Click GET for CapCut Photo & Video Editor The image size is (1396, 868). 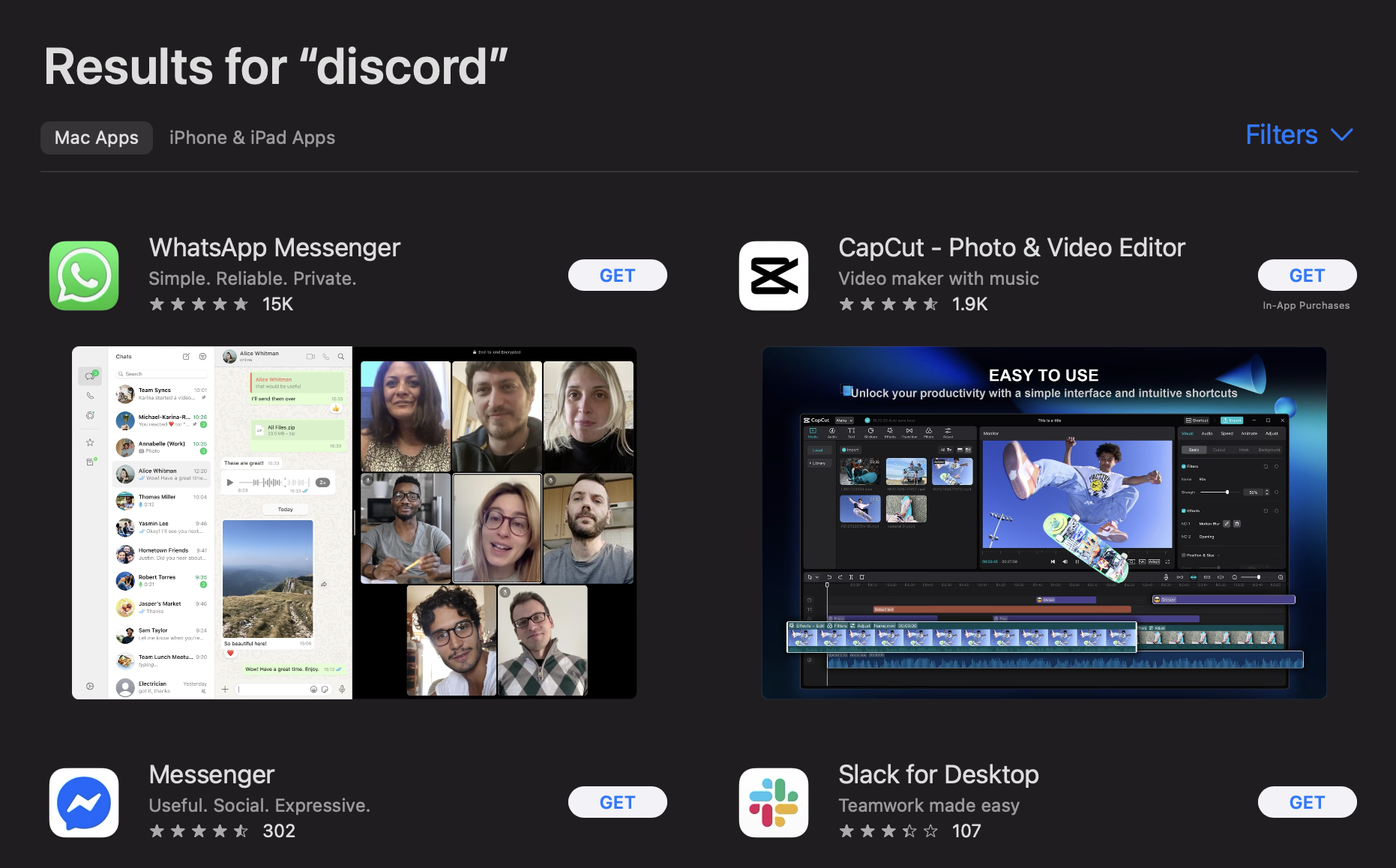click(1308, 275)
